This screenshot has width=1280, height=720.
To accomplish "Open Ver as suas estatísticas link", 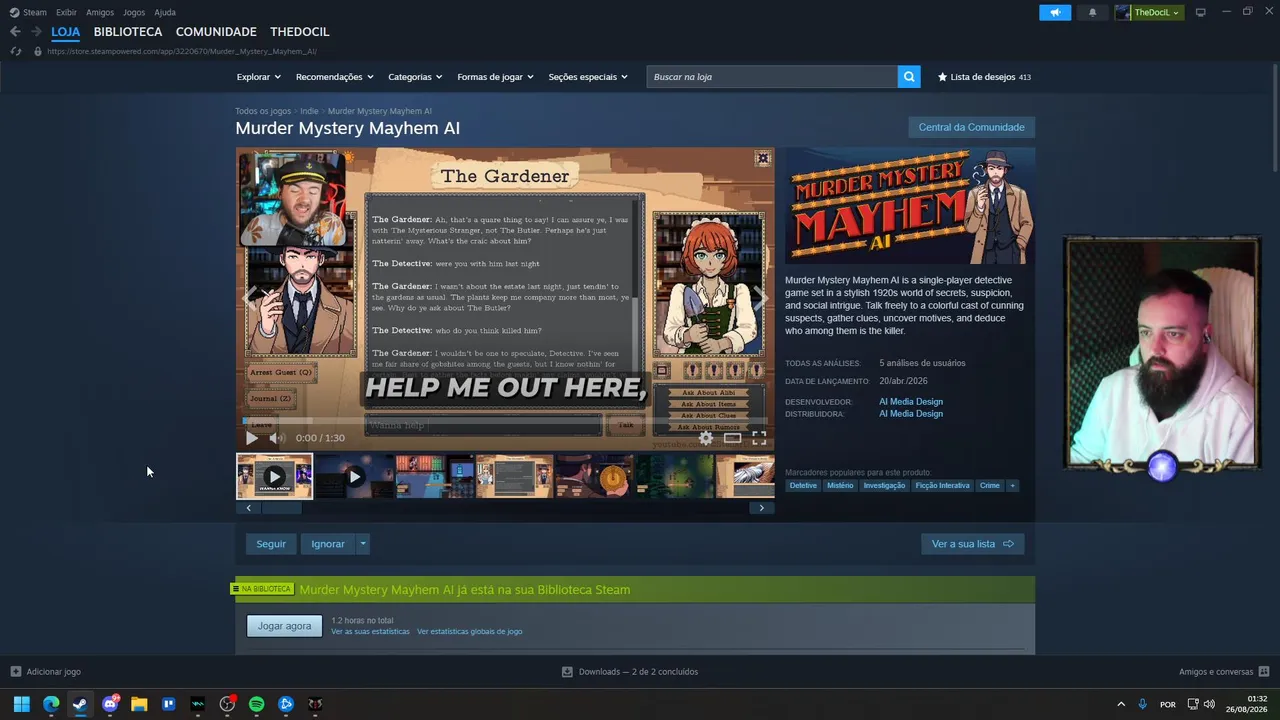I will point(370,632).
